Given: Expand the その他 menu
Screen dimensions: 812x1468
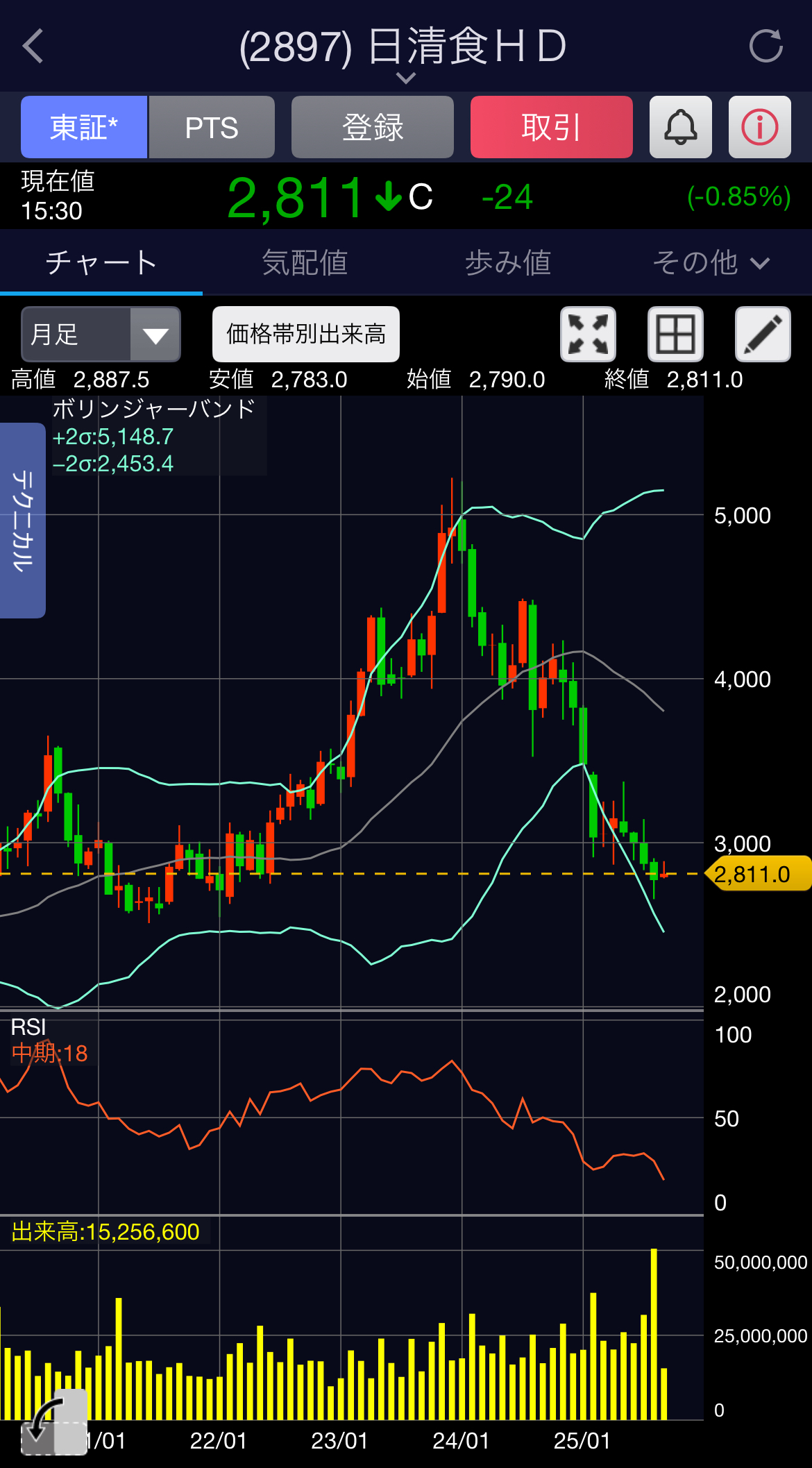Looking at the screenshot, I should point(711,262).
